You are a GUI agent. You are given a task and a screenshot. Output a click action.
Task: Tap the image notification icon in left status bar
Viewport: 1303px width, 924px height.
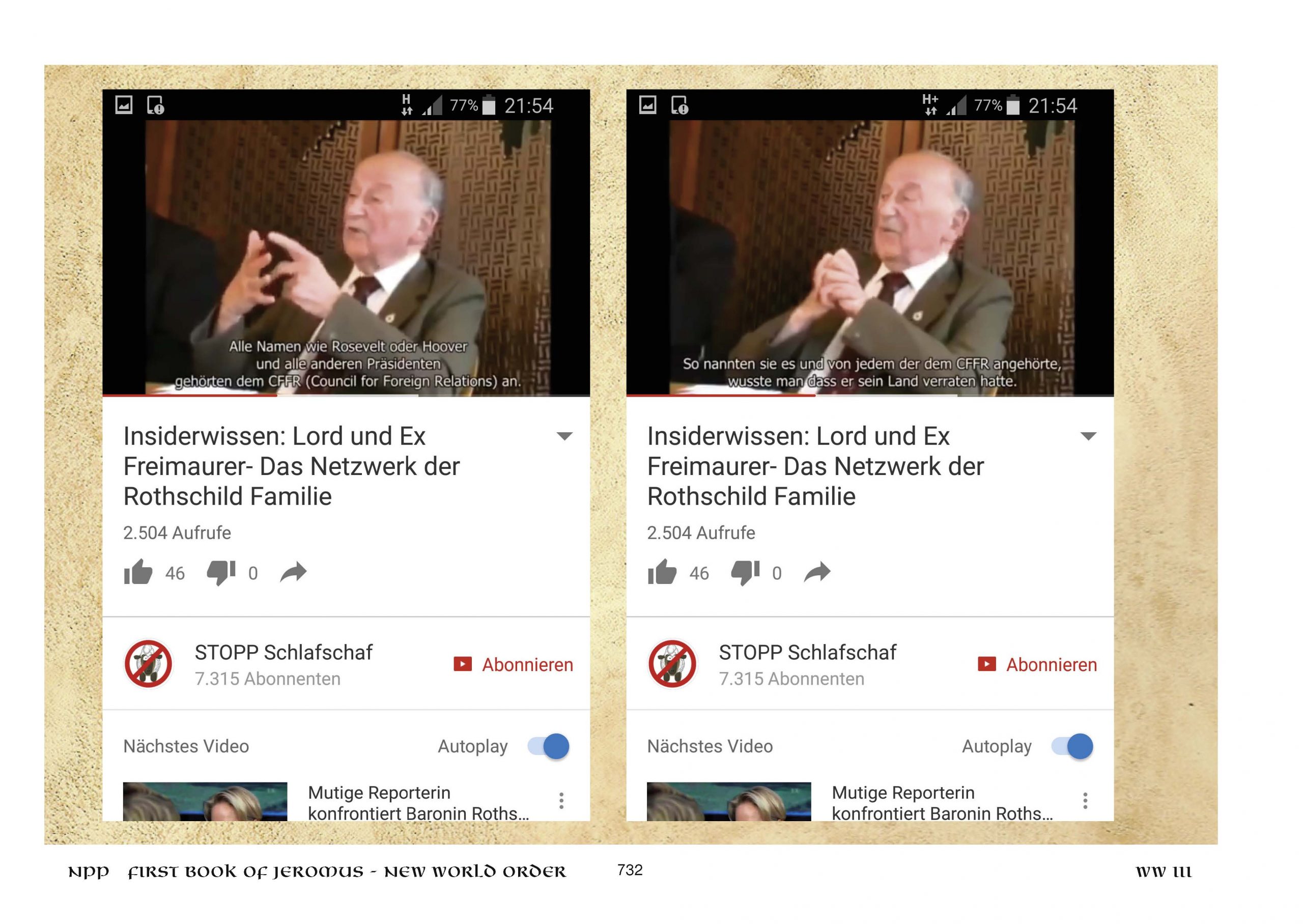(x=124, y=105)
